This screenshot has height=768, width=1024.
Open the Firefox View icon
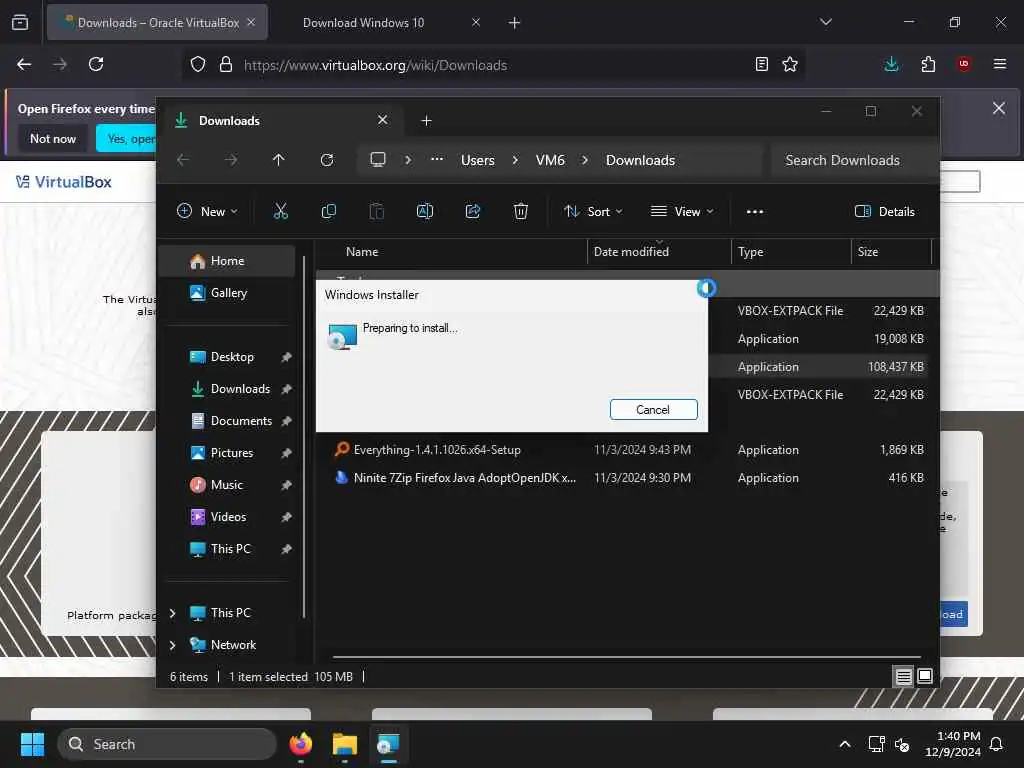(x=20, y=22)
